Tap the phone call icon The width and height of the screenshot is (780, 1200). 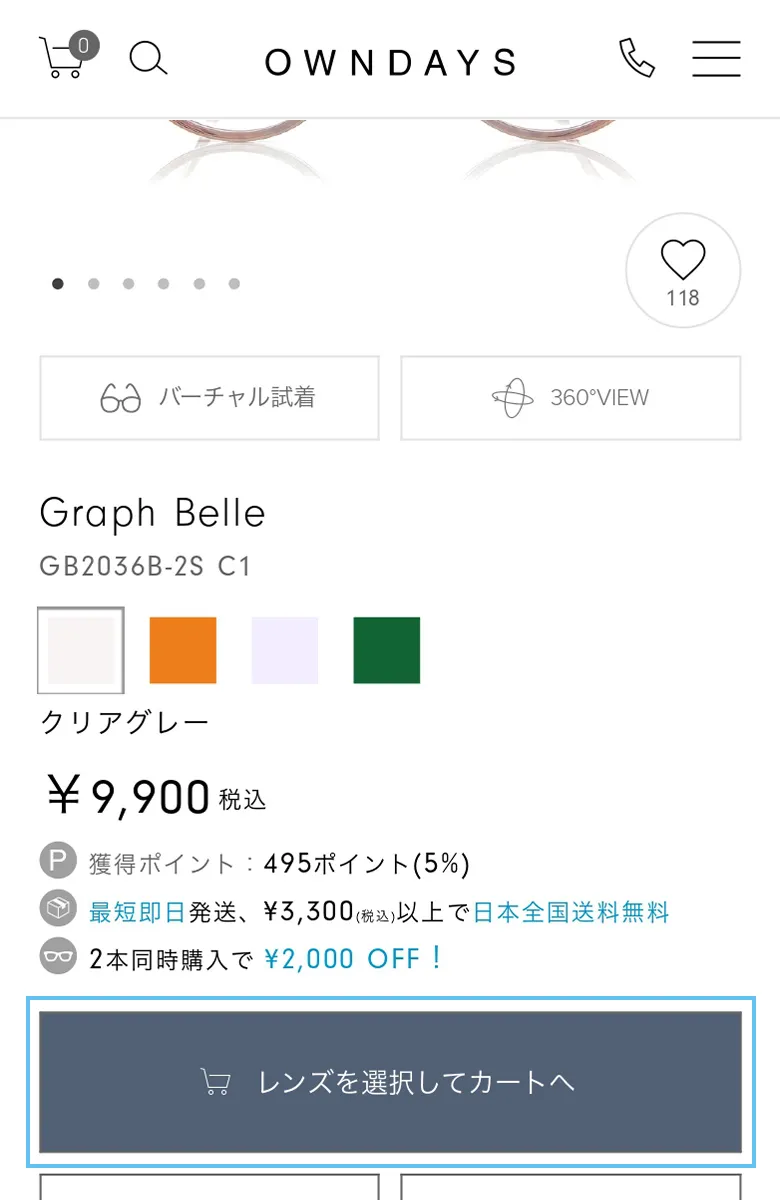(x=637, y=58)
